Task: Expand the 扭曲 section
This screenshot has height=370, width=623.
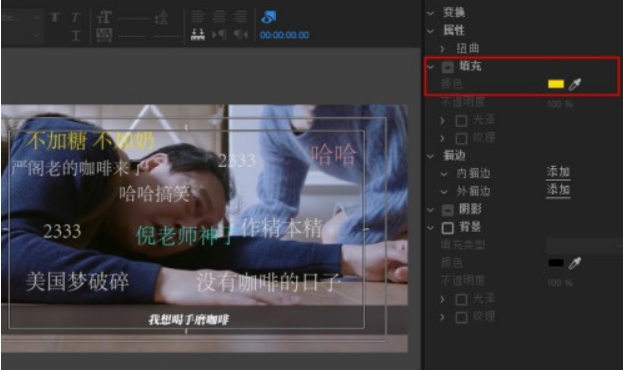Action: click(x=443, y=48)
